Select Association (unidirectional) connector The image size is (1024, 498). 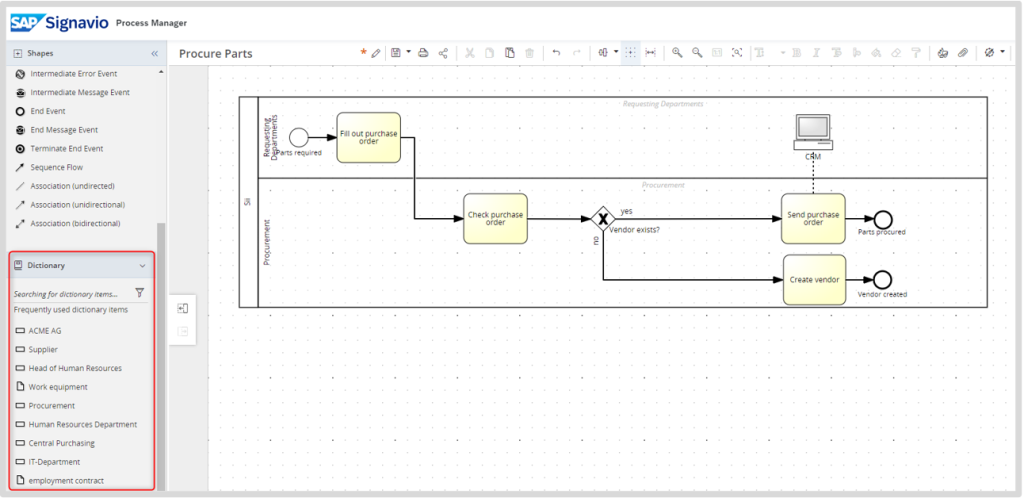pyautogui.click(x=70, y=205)
